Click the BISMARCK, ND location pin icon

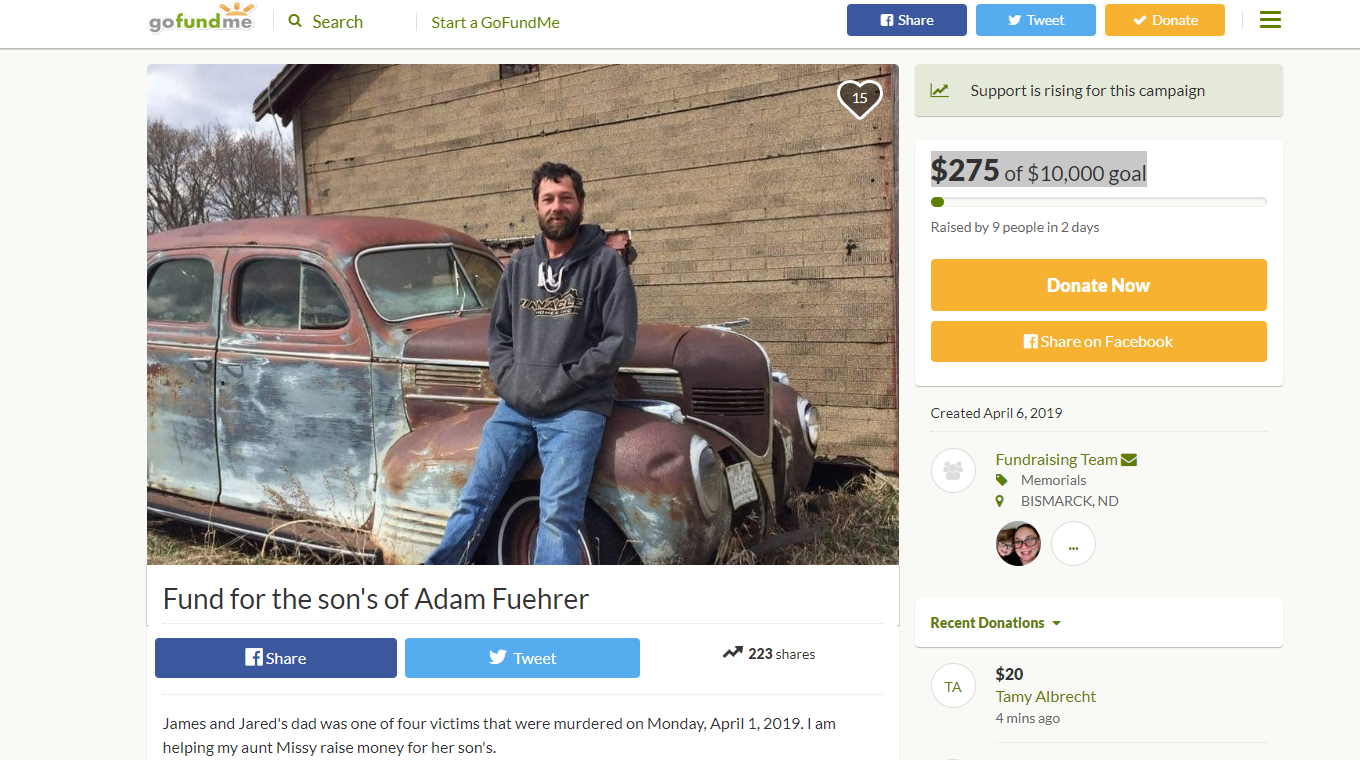pos(1000,500)
